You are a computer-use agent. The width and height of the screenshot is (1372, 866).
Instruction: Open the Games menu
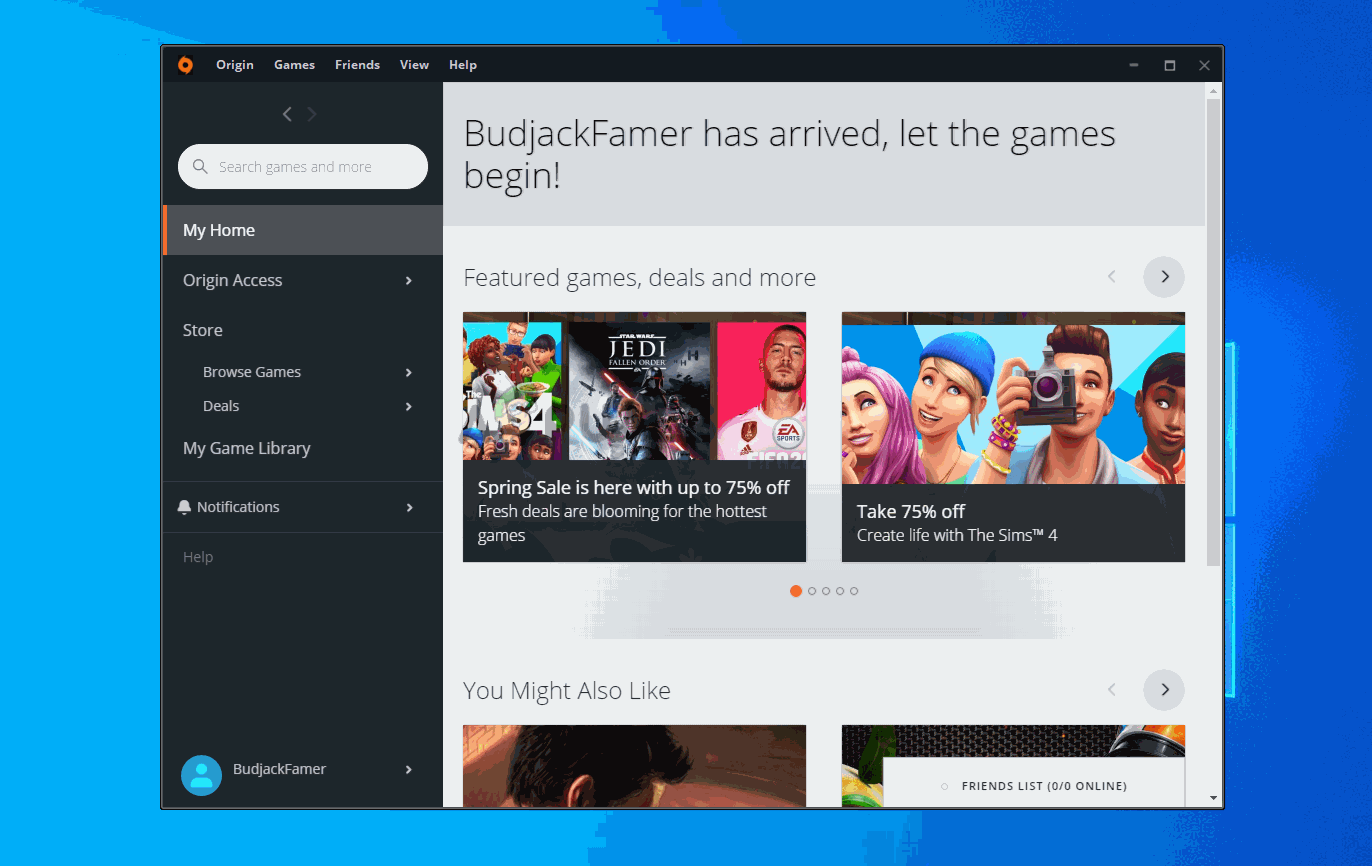point(295,65)
